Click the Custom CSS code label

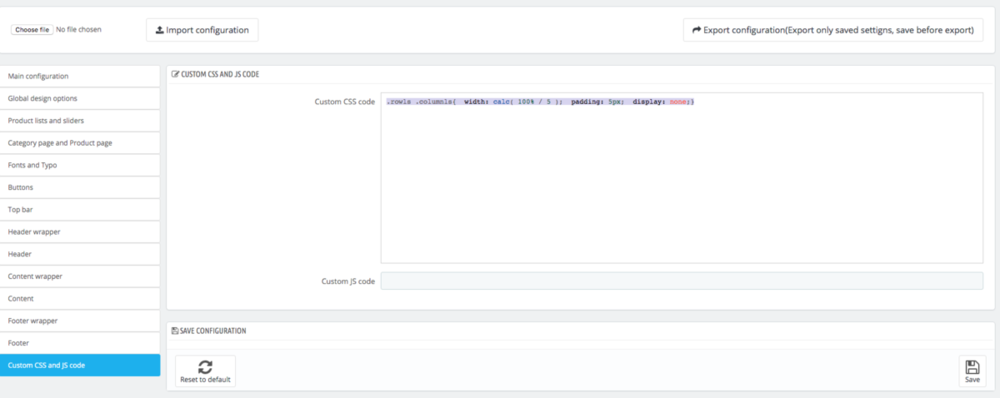(344, 101)
